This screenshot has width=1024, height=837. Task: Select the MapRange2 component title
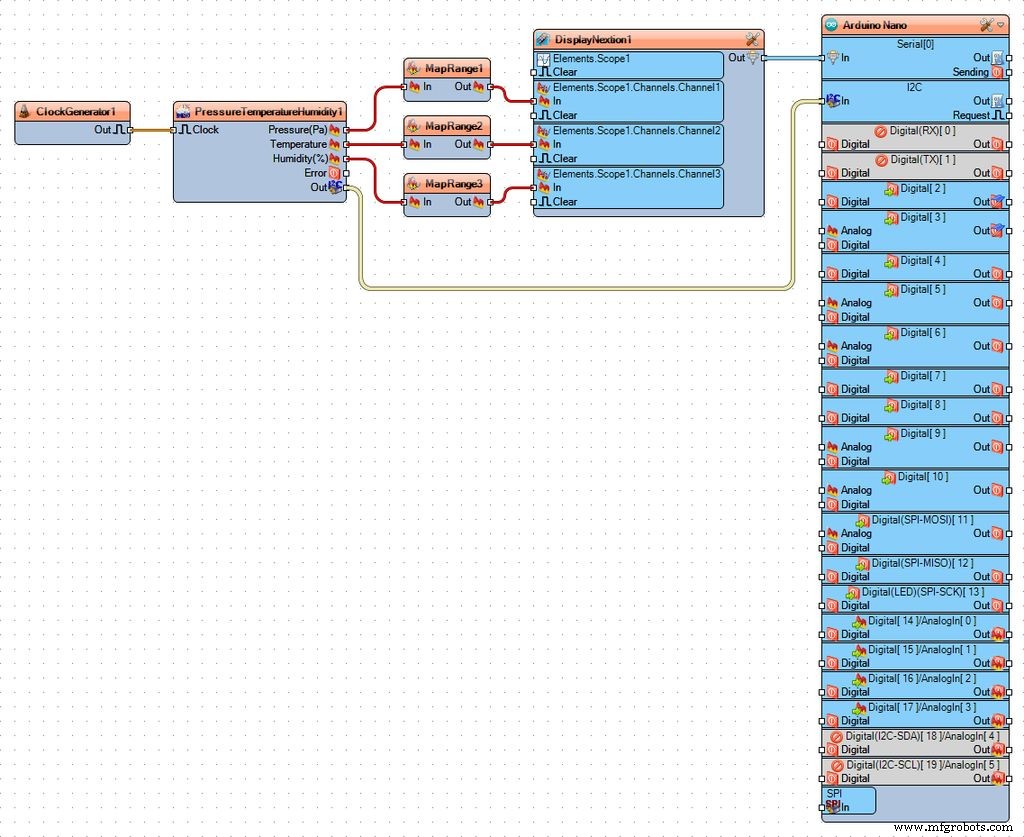pyautogui.click(x=453, y=126)
